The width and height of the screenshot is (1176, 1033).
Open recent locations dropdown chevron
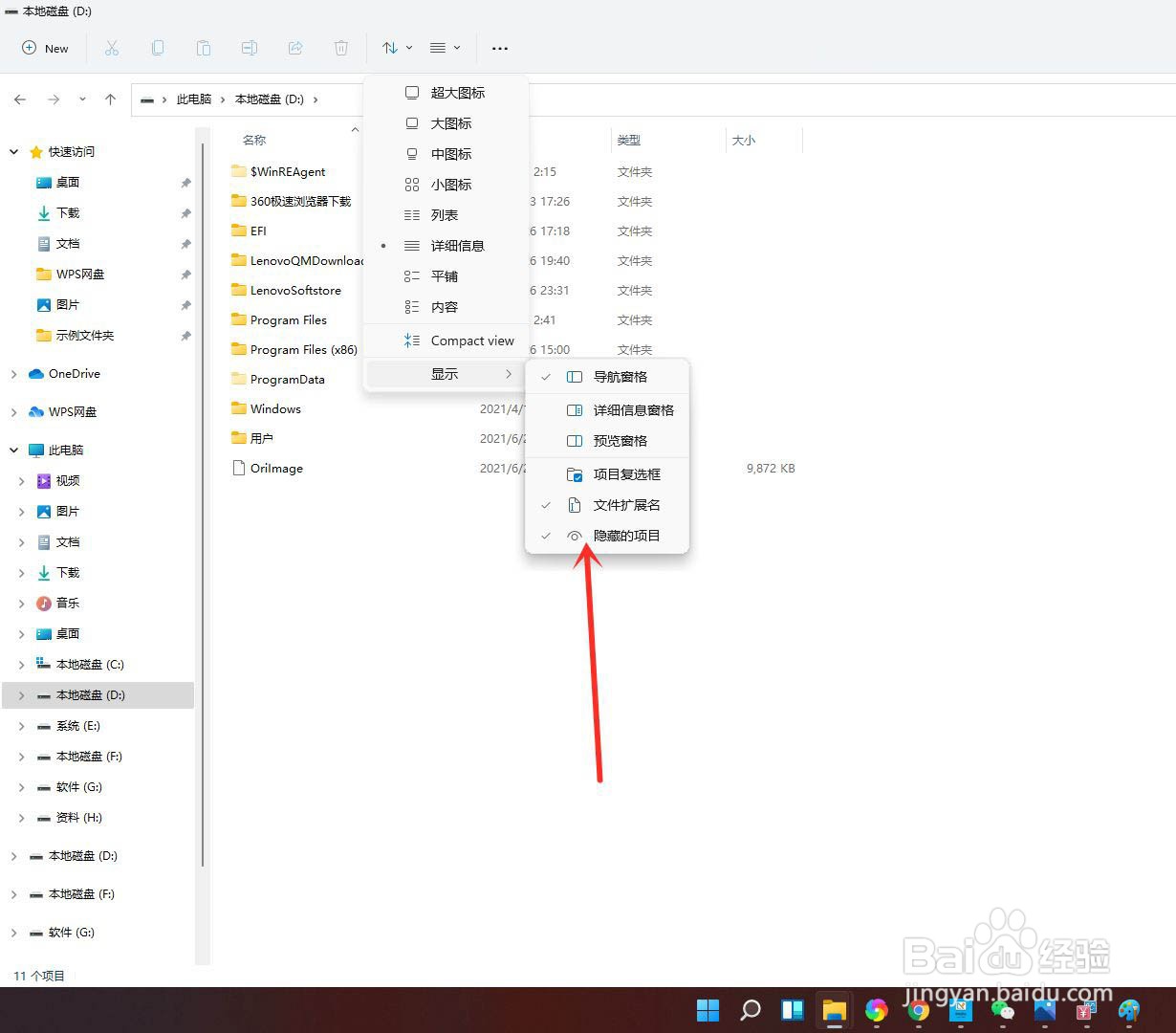coord(82,99)
